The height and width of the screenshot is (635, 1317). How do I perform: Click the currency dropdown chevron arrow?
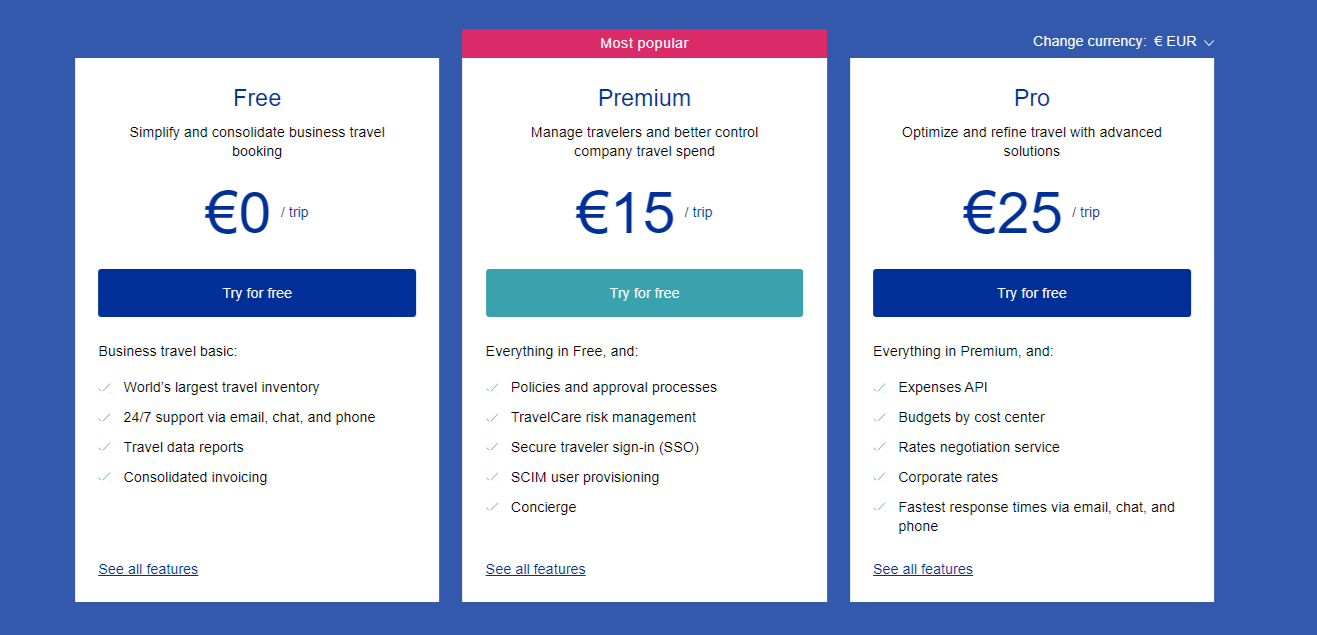(1209, 43)
